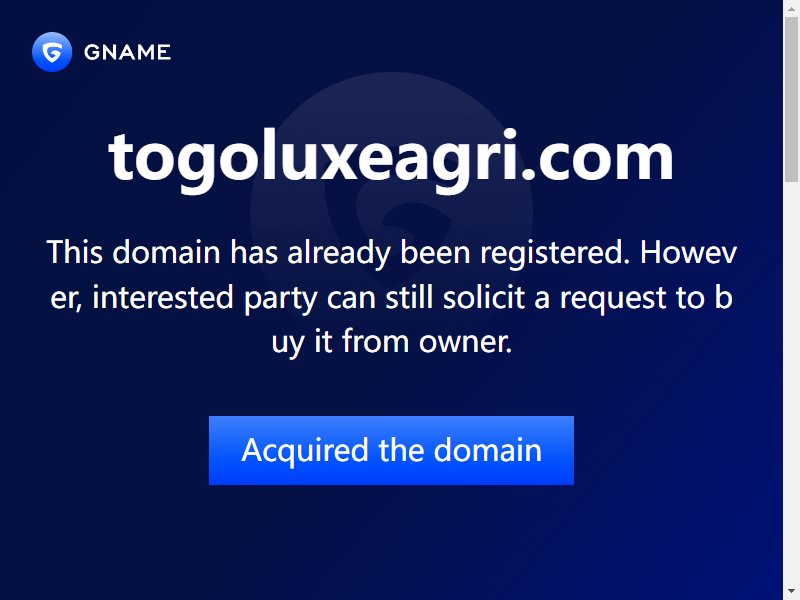Click the line starting with 'This domain has already'
Viewport: 800px width, 600px height.
click(x=391, y=253)
